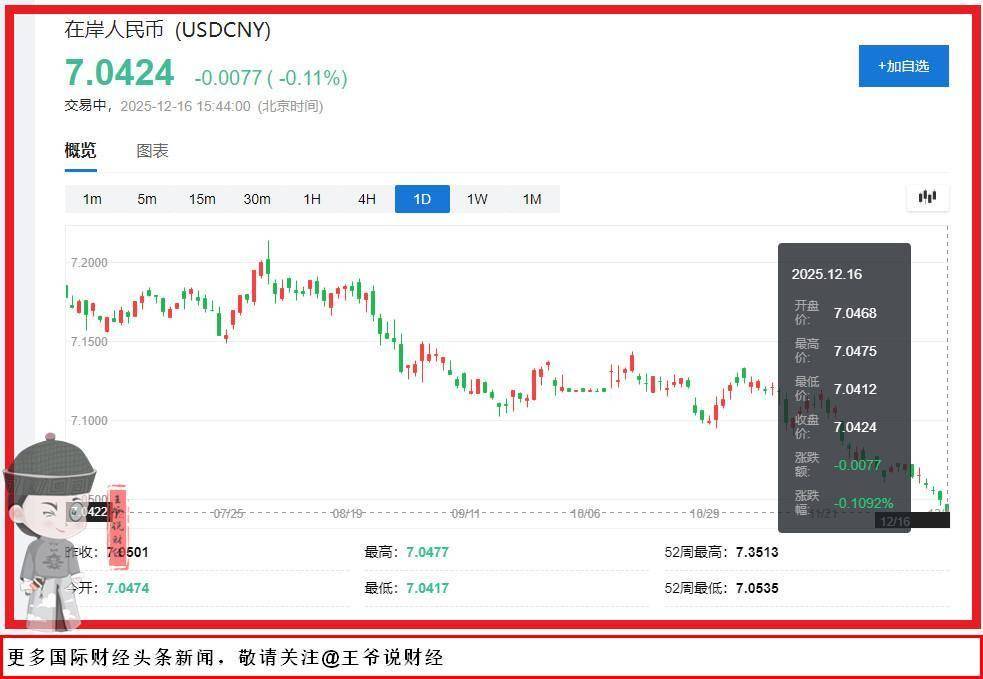Viewport: 983px width, 679px height.
Task: Open the candlestick chart type icon
Action: click(x=927, y=197)
